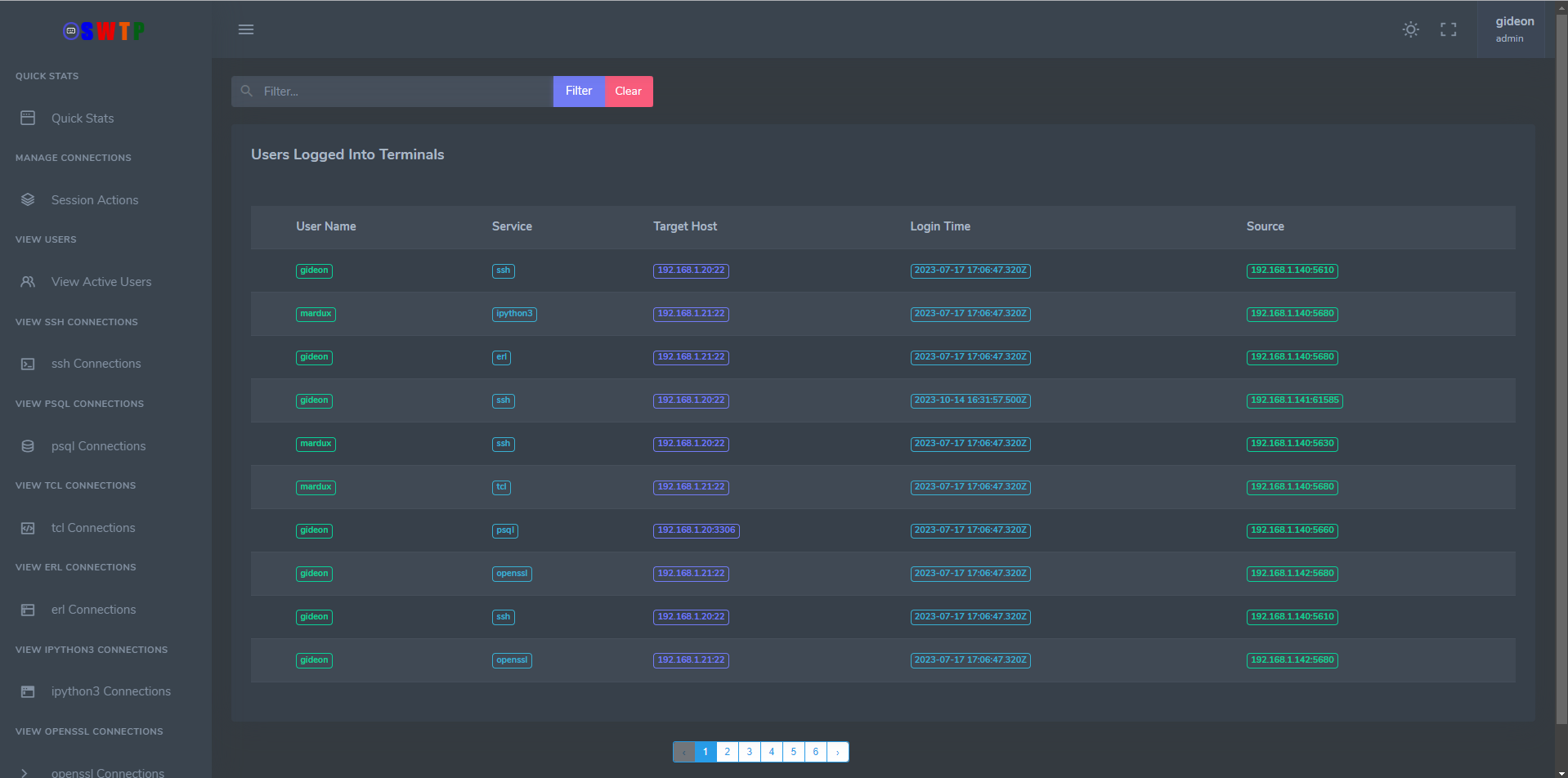Jump to page 6 in pagination

815,752
